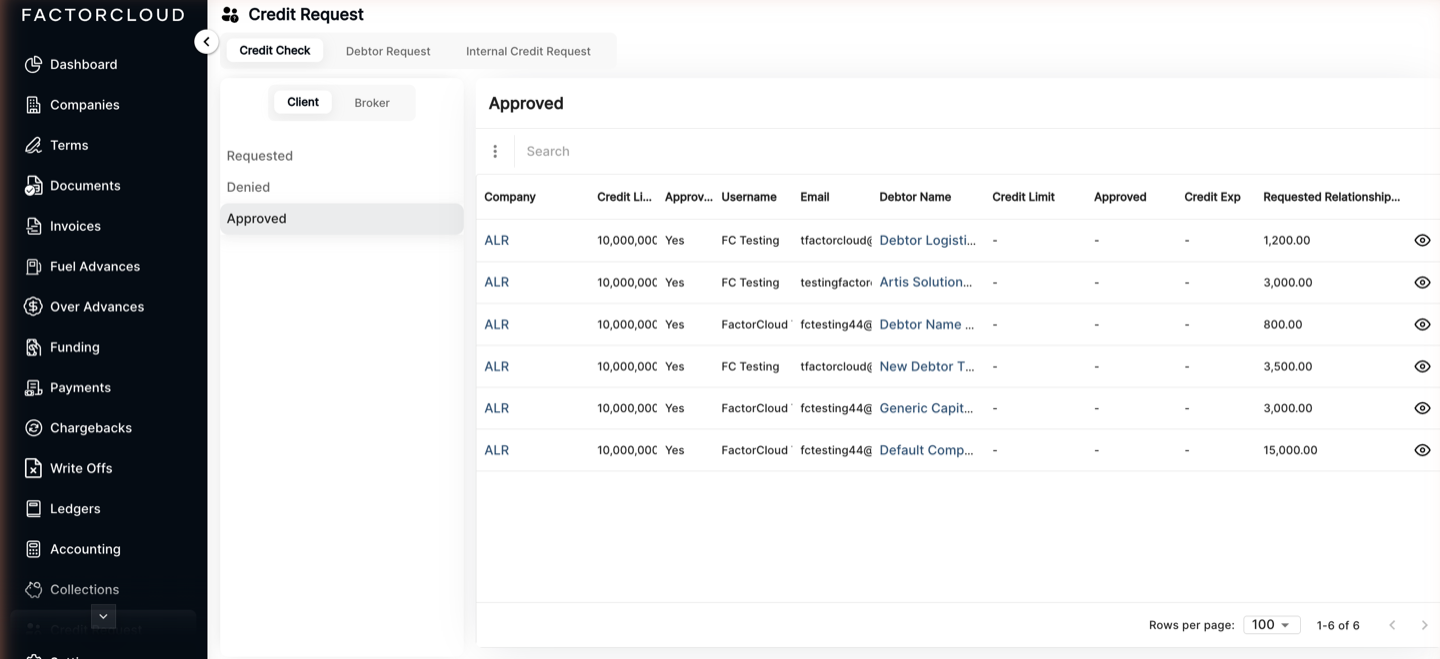Screen dimensions: 1440x659
Task: Select the Broker toggle option
Action: point(372,103)
